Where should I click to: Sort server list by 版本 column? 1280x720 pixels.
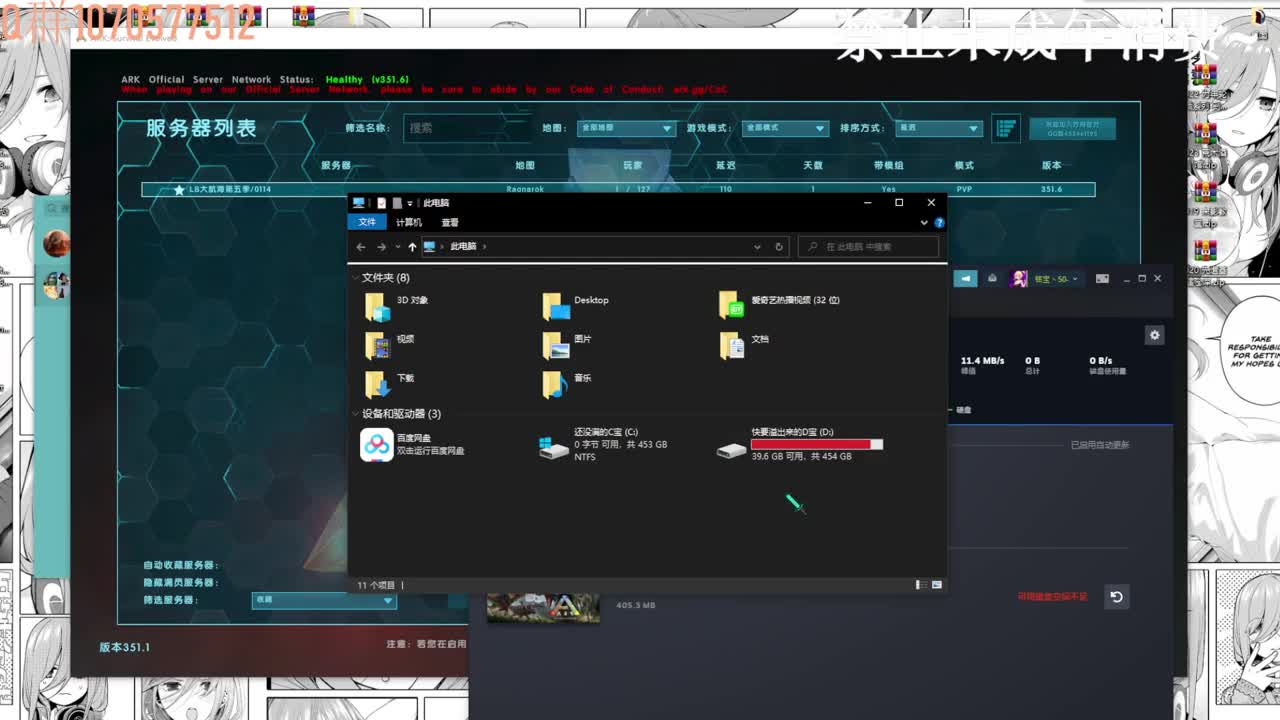1052,165
